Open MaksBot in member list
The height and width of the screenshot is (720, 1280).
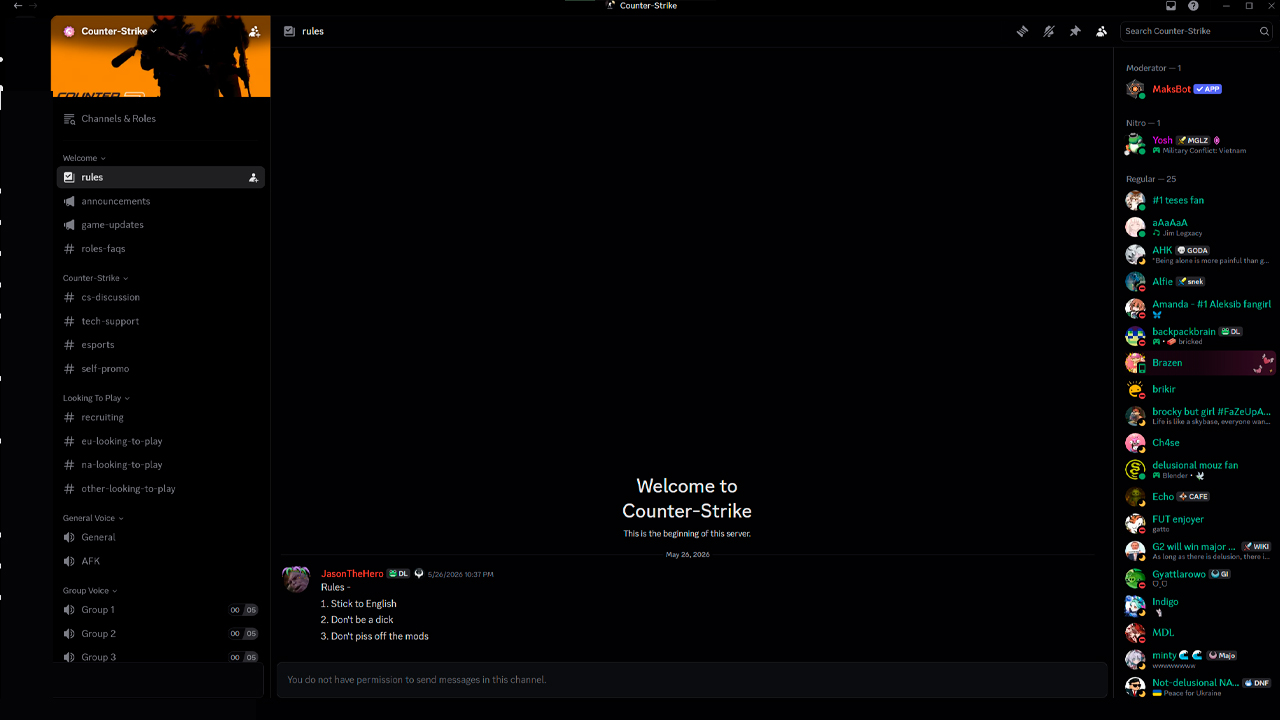point(1199,89)
